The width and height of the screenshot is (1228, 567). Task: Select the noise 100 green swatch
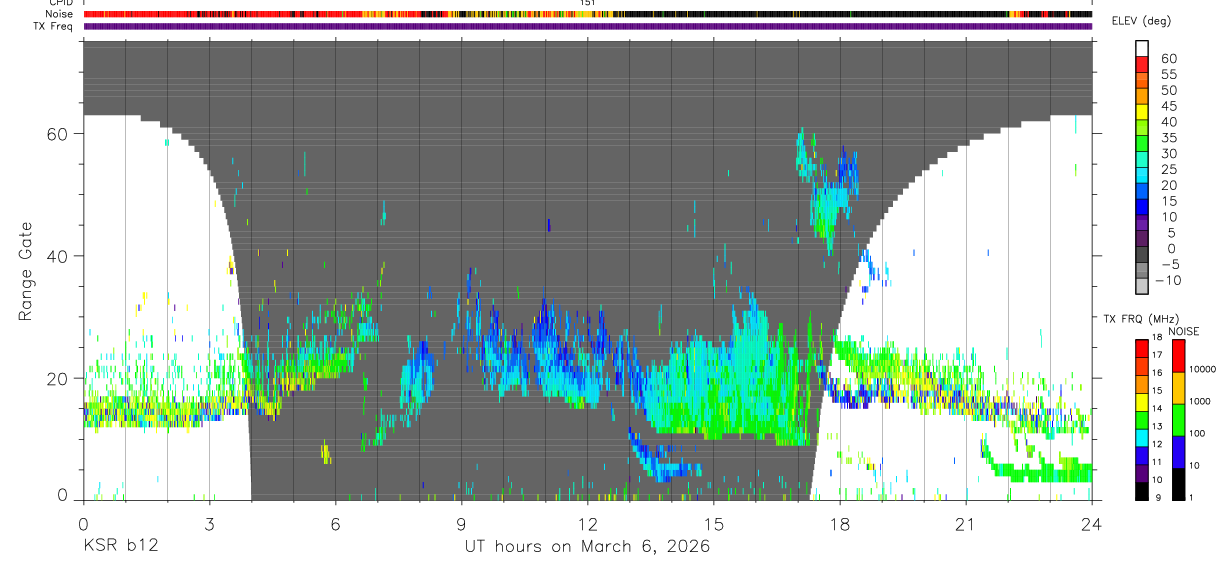click(1179, 420)
